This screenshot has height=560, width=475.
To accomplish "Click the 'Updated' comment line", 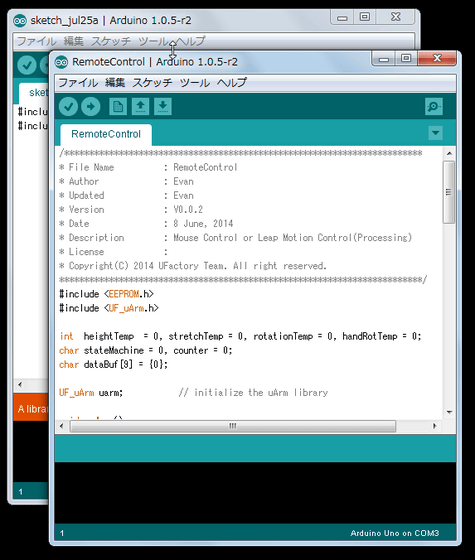I will (126, 196).
